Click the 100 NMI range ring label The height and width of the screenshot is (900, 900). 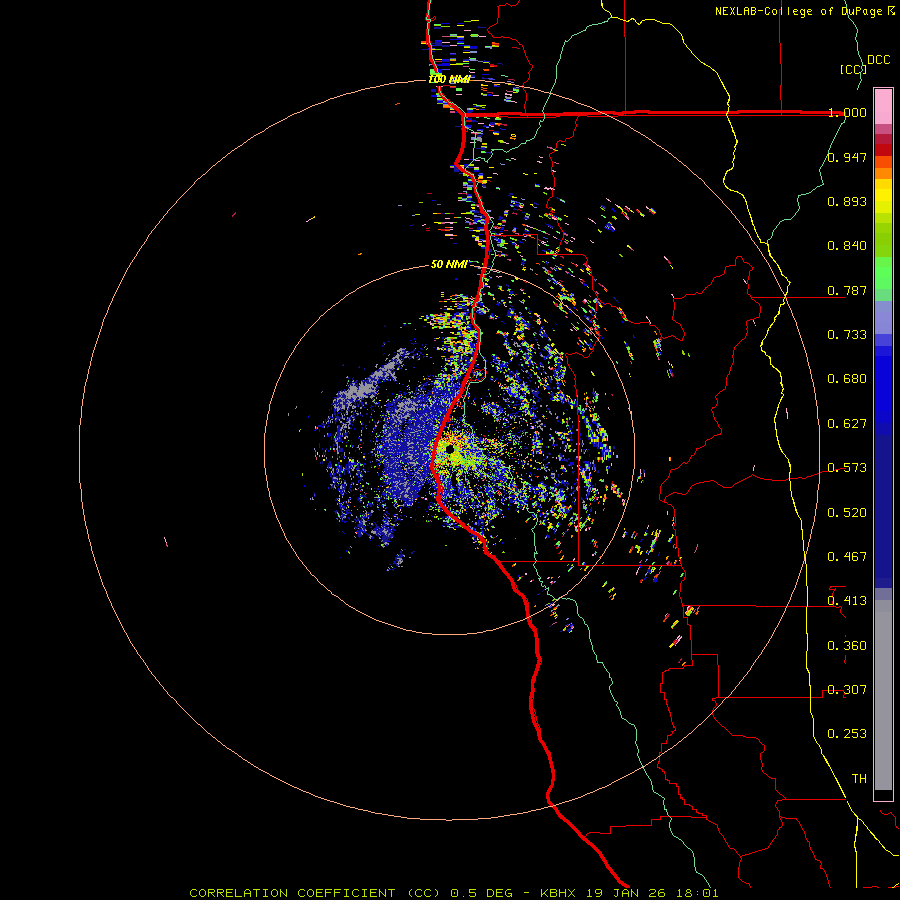click(449, 79)
